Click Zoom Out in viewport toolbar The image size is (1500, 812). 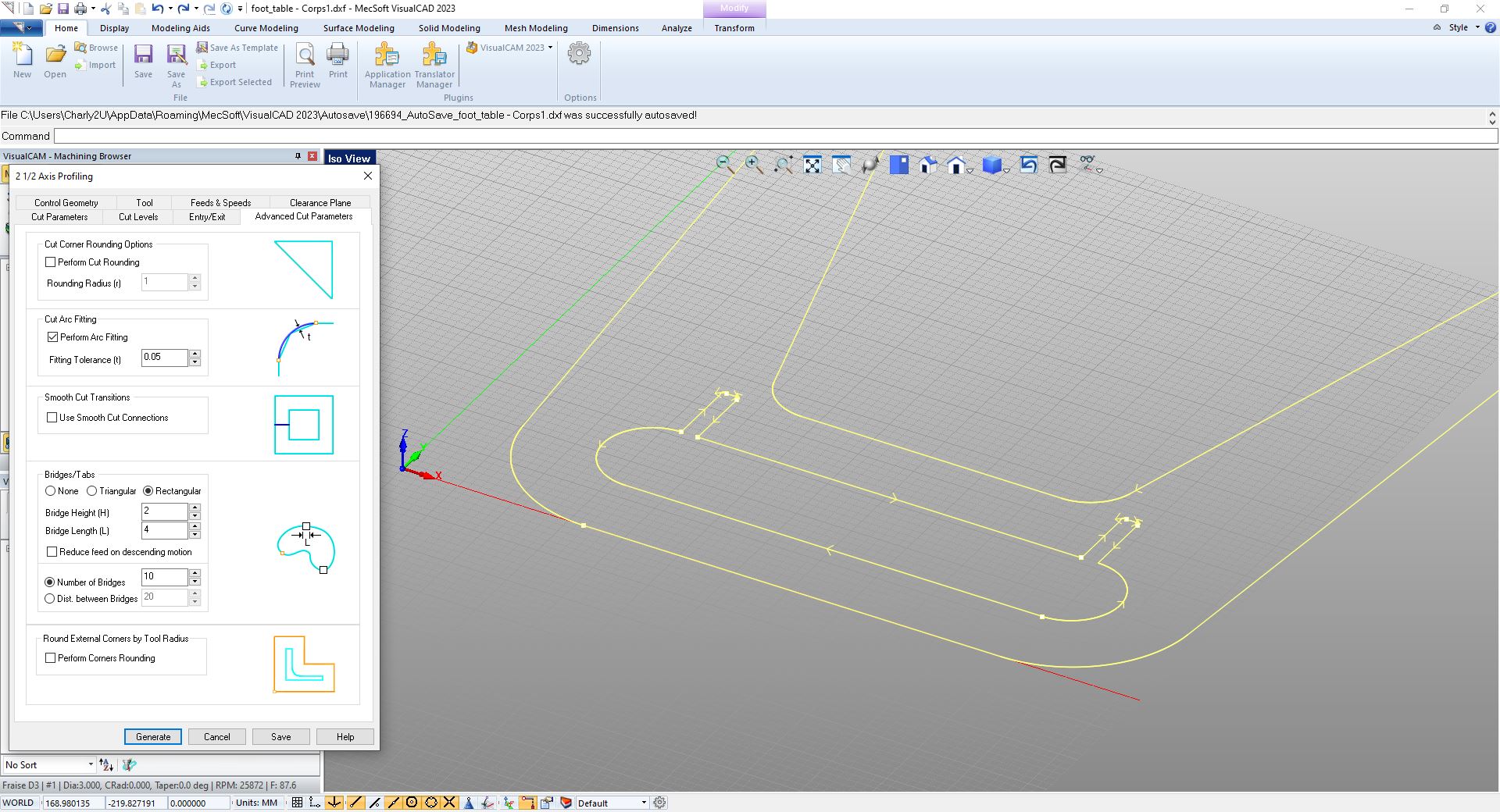pos(725,164)
